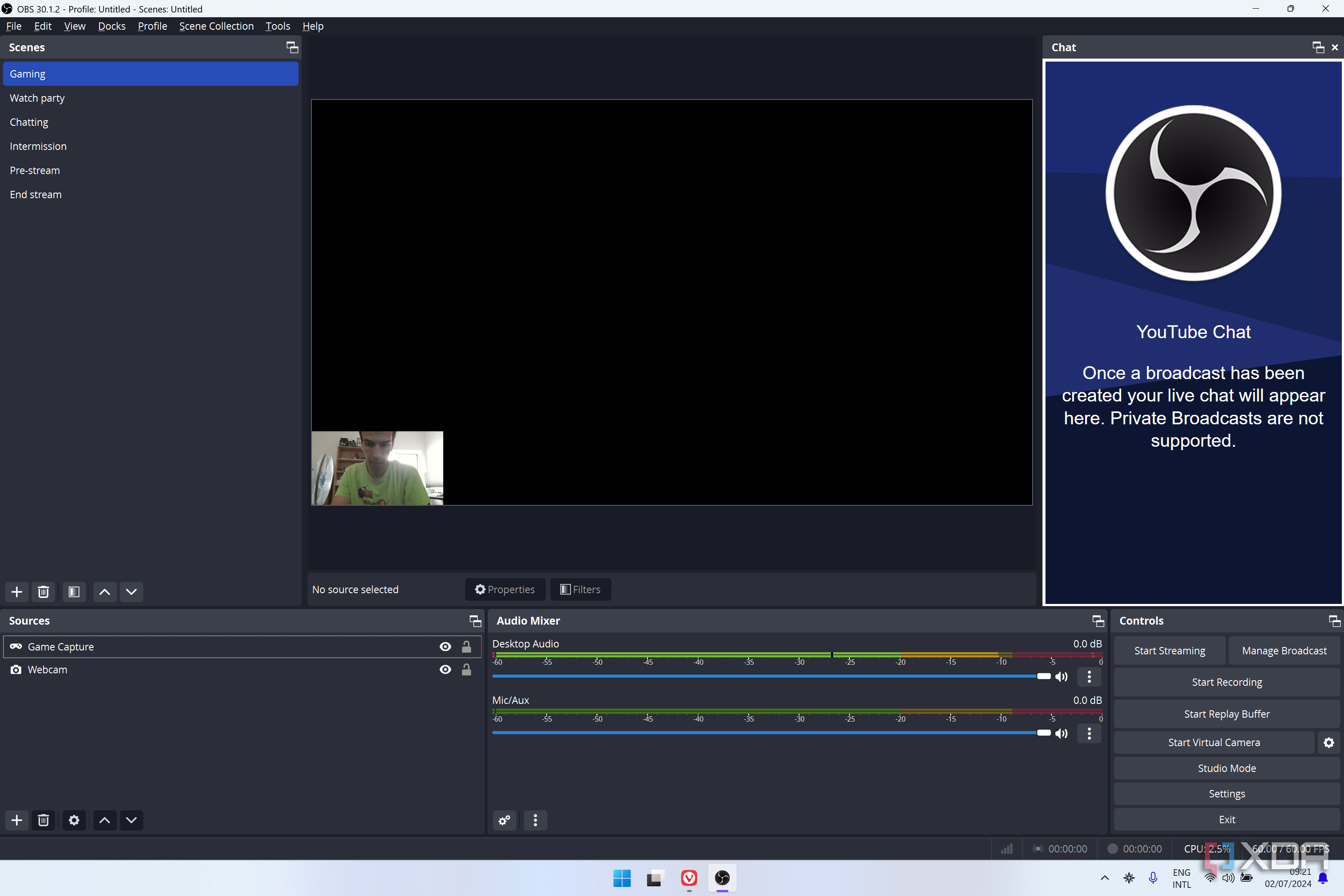
Task: Open advanced audio properties gears icon
Action: coord(504,820)
